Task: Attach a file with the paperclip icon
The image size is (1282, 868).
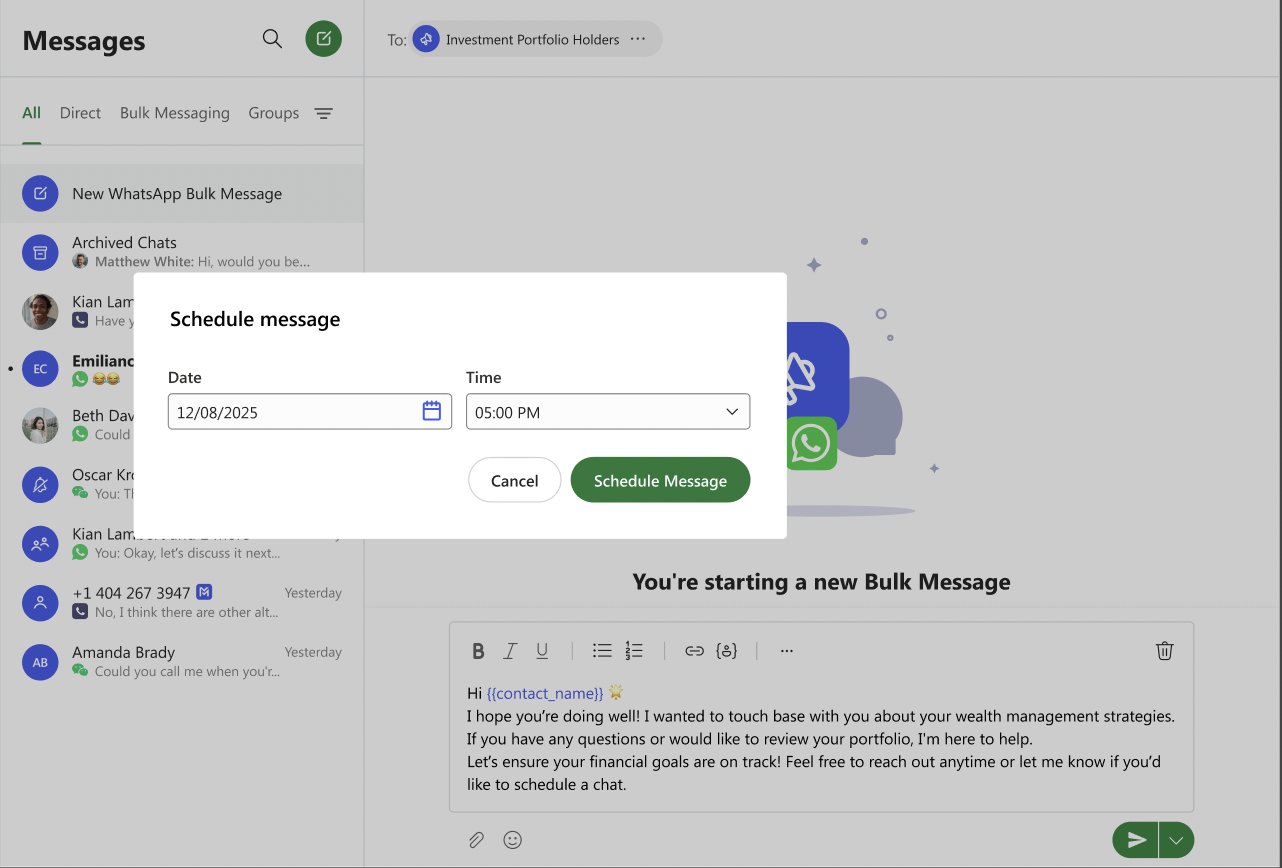Action: point(476,839)
